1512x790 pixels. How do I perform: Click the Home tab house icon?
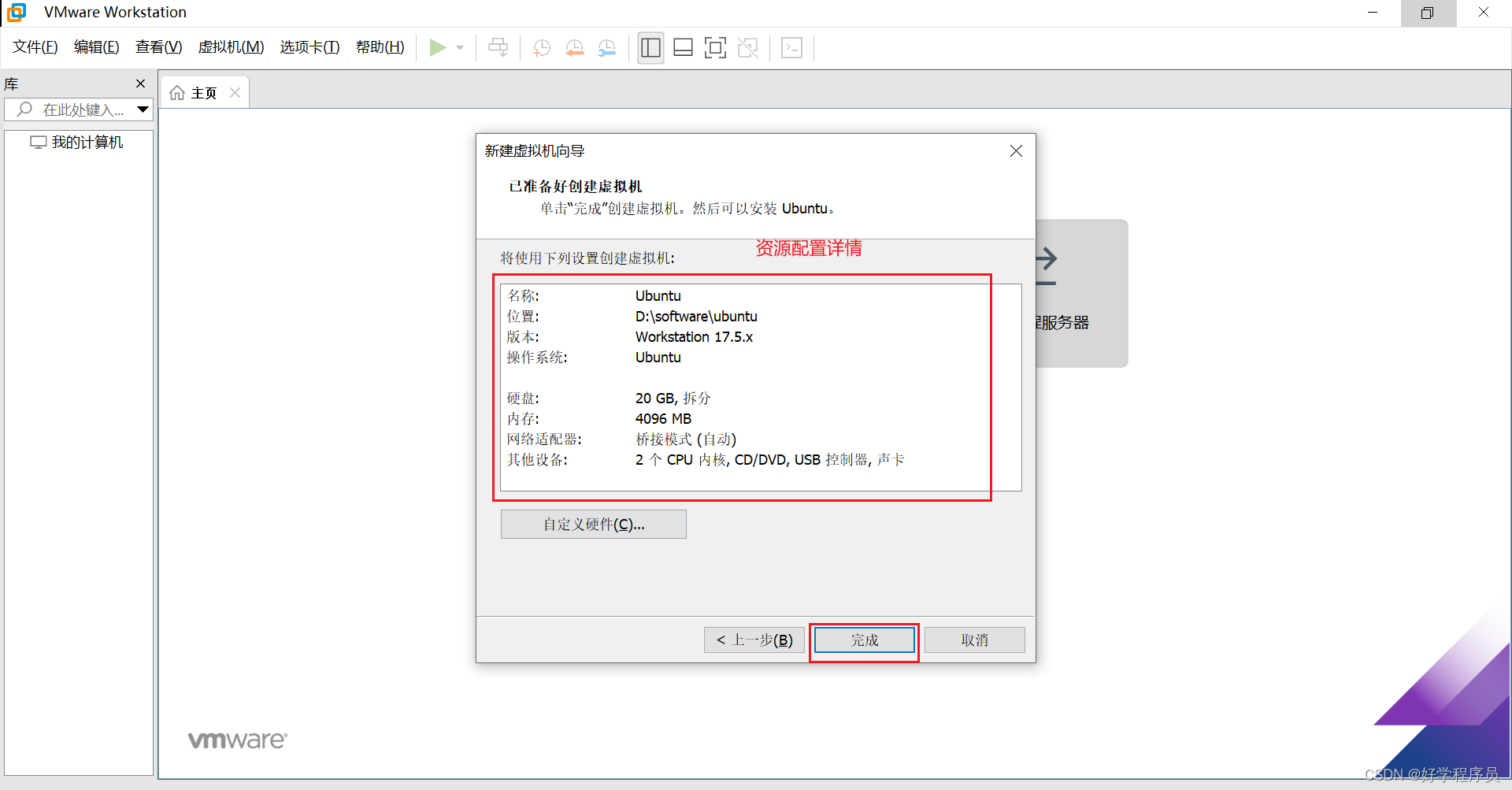[177, 93]
